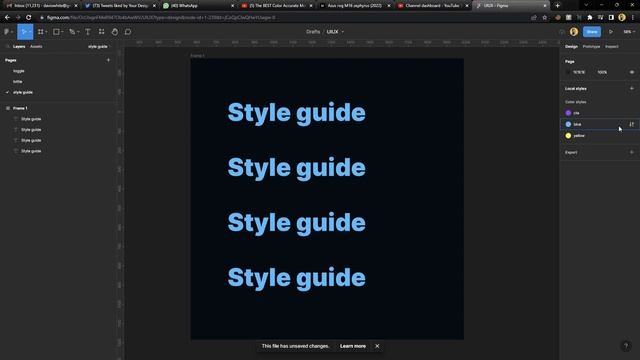Image resolution: width=640 pixels, height=360 pixels.
Task: Select the Move tool
Action: point(24,31)
